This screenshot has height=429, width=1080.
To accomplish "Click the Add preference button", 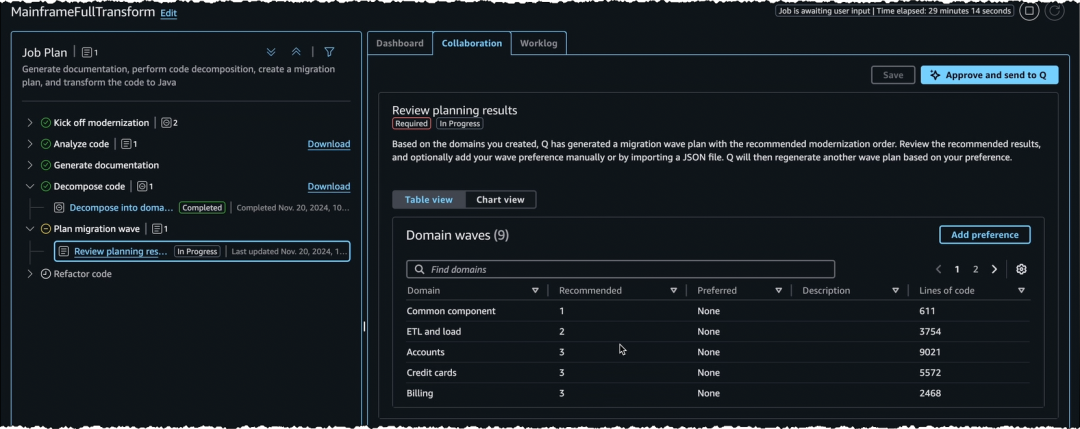I will (x=985, y=235).
